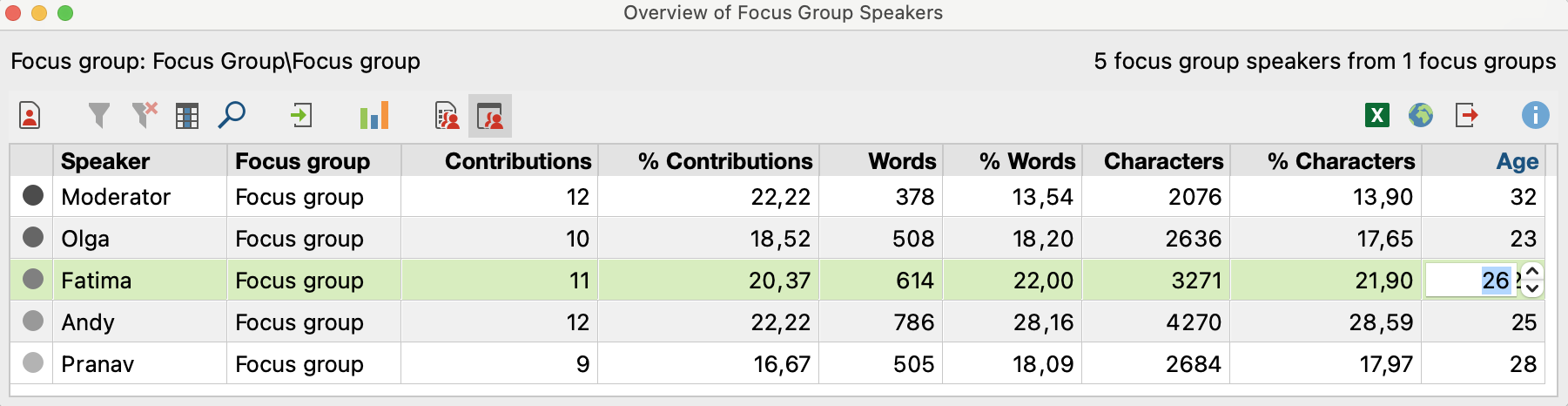Open the column selection table icon
Screen dimensions: 1568x406
tap(187, 116)
